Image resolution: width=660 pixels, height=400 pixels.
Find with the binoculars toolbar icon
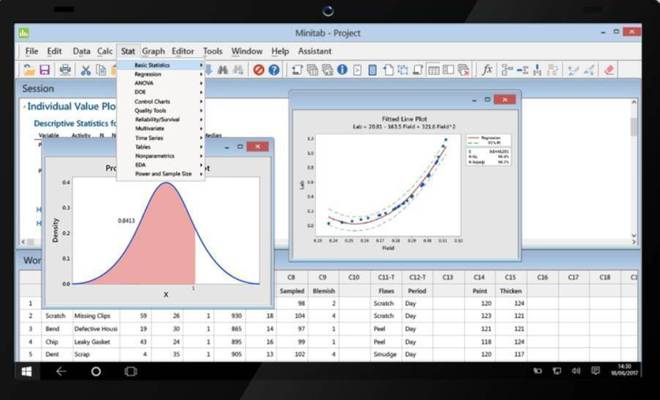coord(223,70)
